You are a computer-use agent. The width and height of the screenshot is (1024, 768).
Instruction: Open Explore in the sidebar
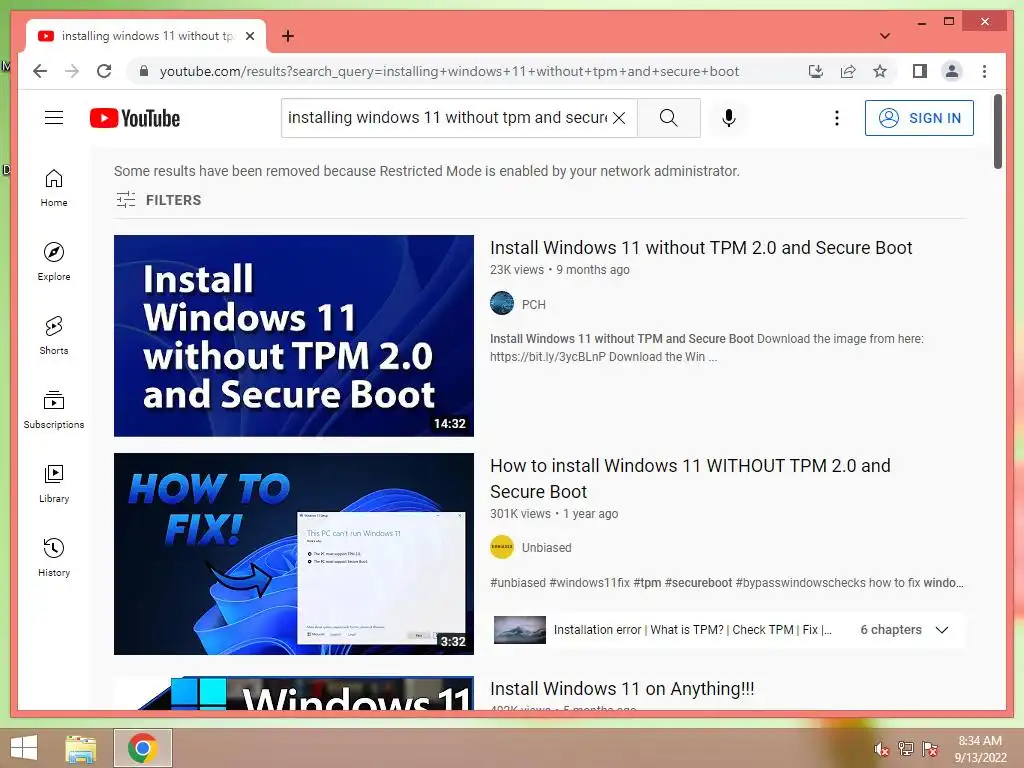click(54, 262)
